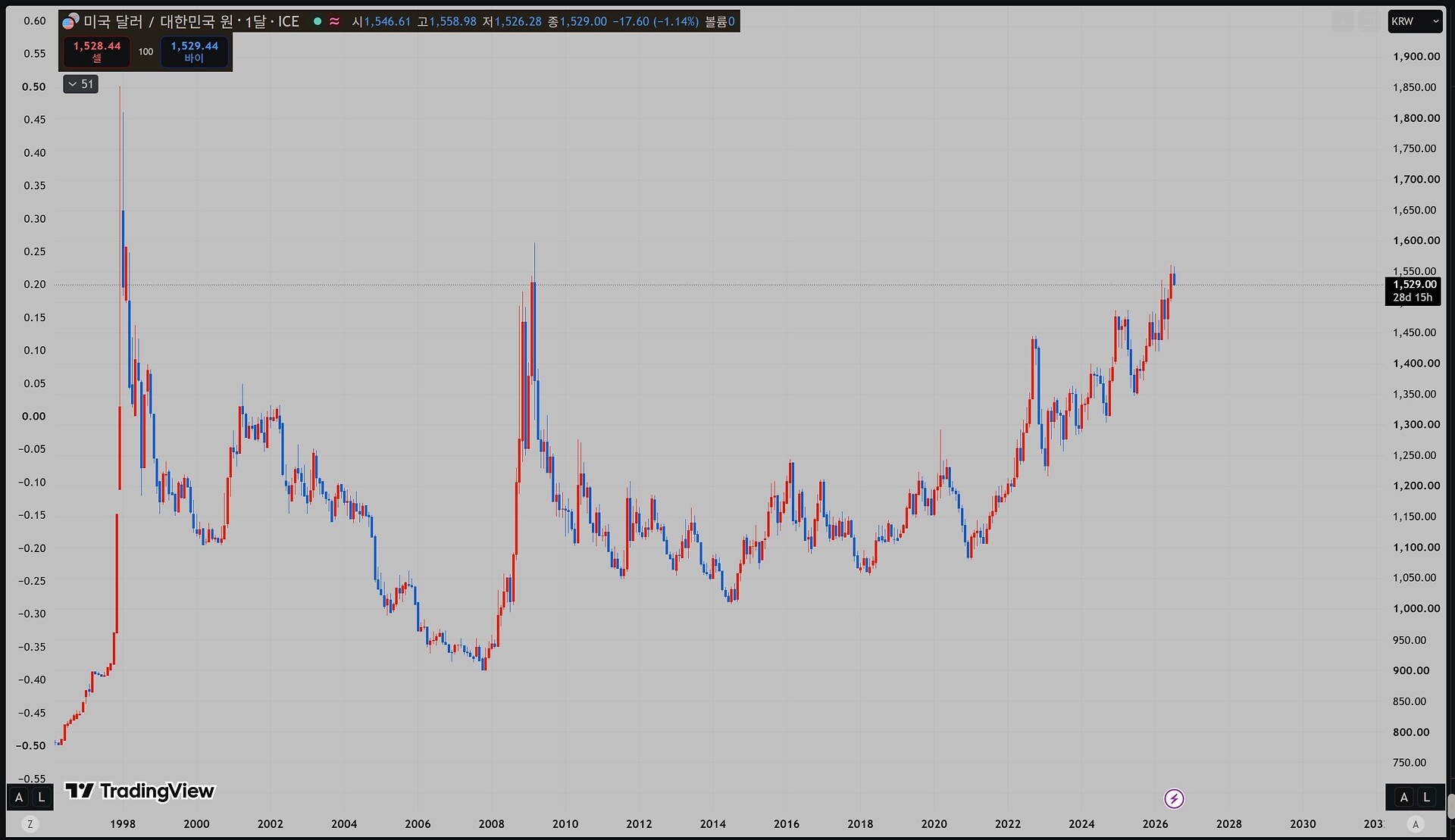The image size is (1455, 840).
Task: Click the green market status dot
Action: (318, 21)
